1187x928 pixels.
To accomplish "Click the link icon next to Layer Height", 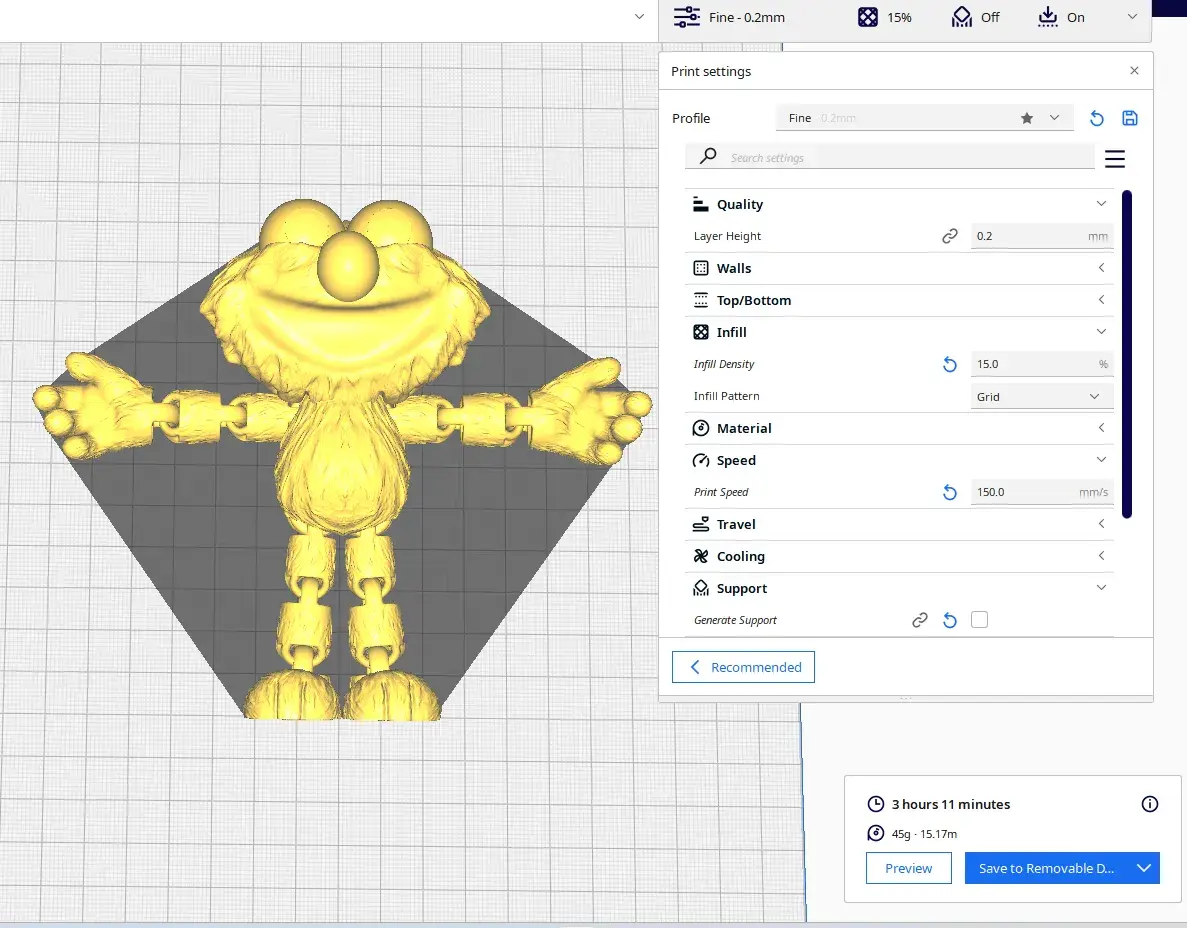I will point(949,236).
